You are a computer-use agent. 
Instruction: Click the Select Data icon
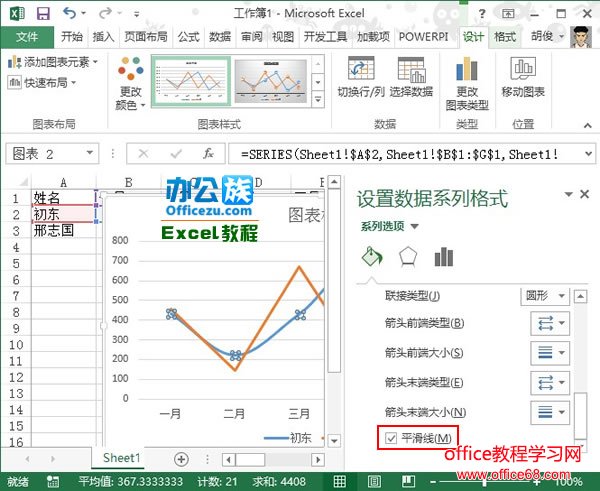pos(411,69)
